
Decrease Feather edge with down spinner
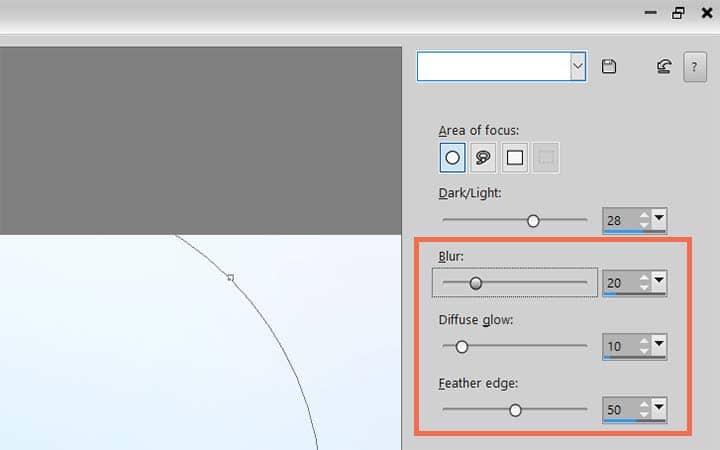pos(644,414)
